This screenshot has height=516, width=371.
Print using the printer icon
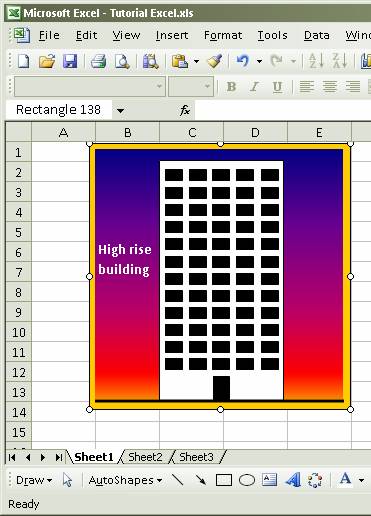[98, 61]
